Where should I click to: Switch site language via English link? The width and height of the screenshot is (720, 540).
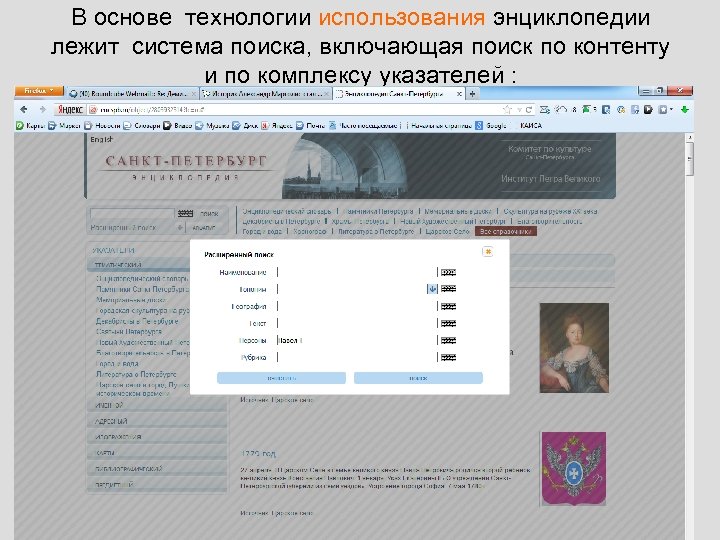(101, 139)
